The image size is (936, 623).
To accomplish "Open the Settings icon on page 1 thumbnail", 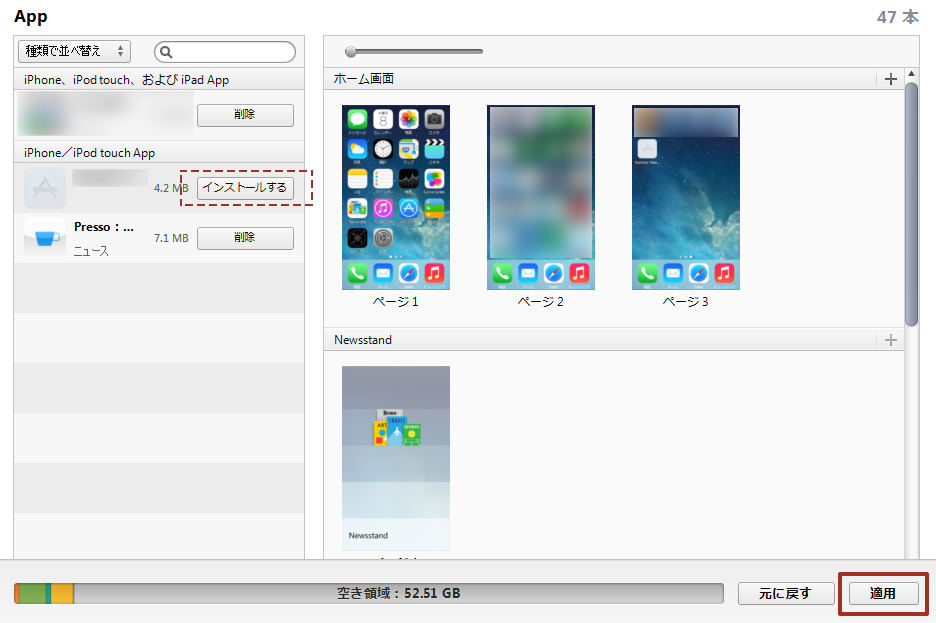I will coord(383,240).
